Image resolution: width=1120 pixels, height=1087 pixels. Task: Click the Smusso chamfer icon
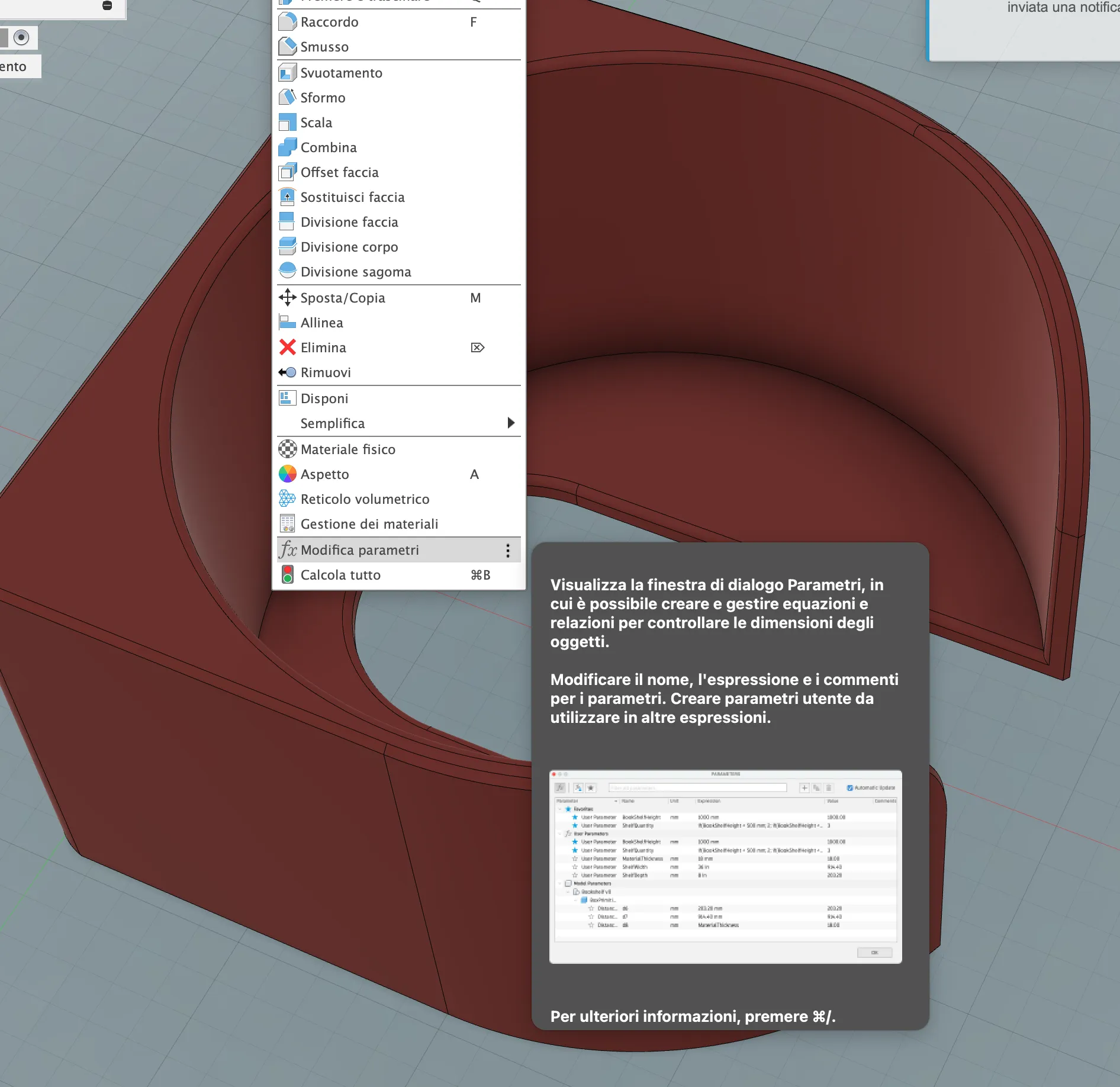[287, 47]
